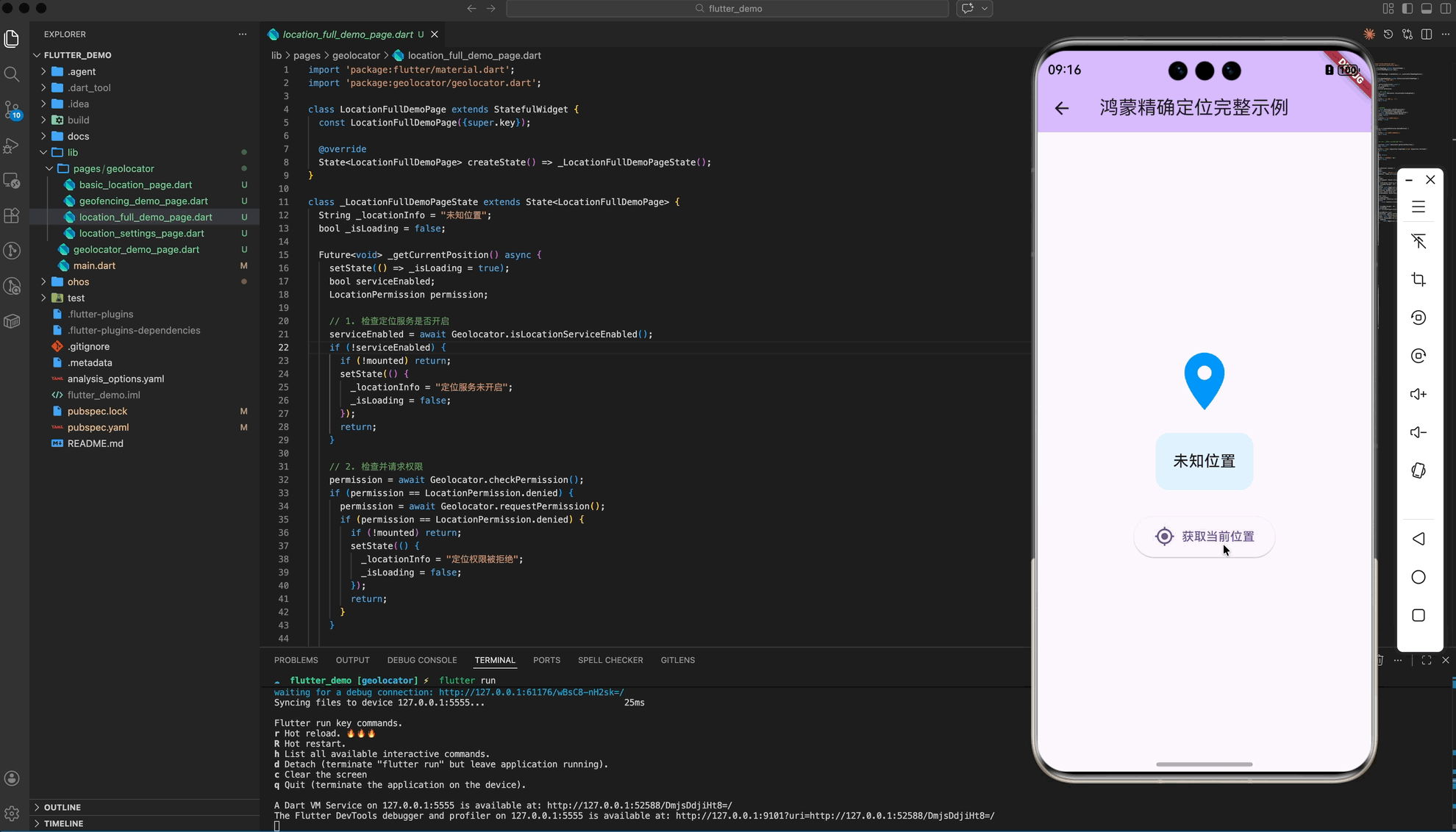This screenshot has height=832, width=1456.
Task: Expand the ohos folder
Action: click(78, 282)
